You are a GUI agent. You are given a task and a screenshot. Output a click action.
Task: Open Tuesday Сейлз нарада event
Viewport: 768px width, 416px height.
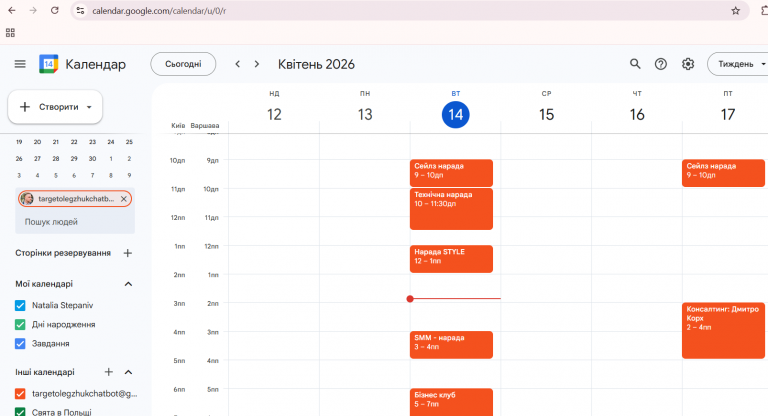tap(451, 173)
